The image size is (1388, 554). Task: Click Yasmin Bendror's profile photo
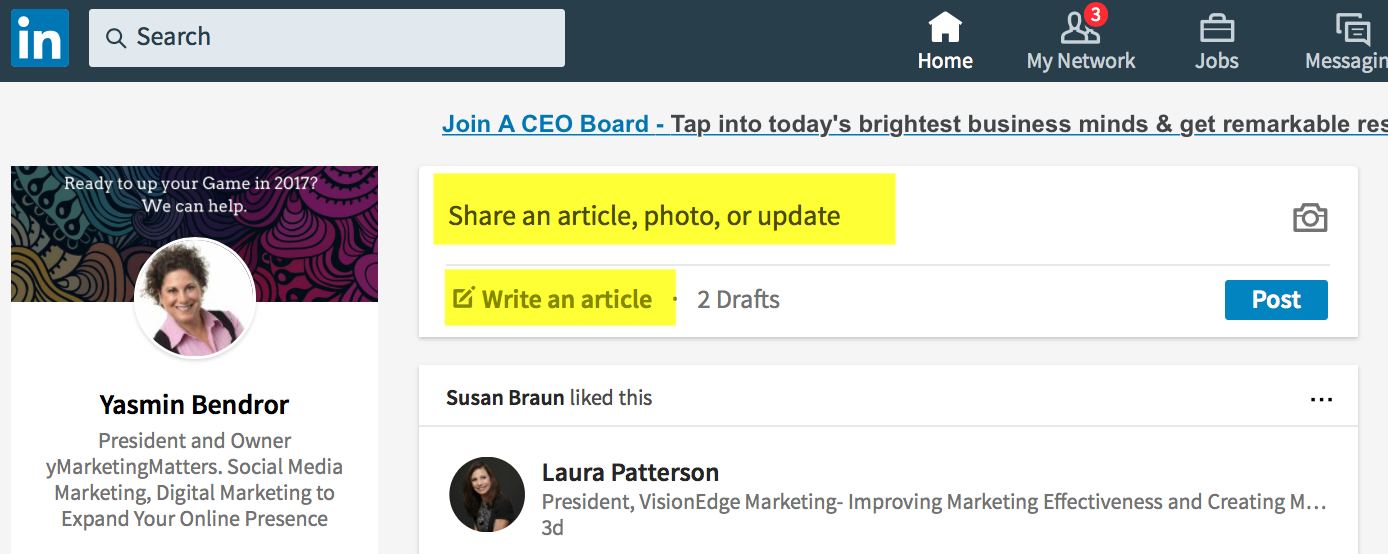click(195, 298)
